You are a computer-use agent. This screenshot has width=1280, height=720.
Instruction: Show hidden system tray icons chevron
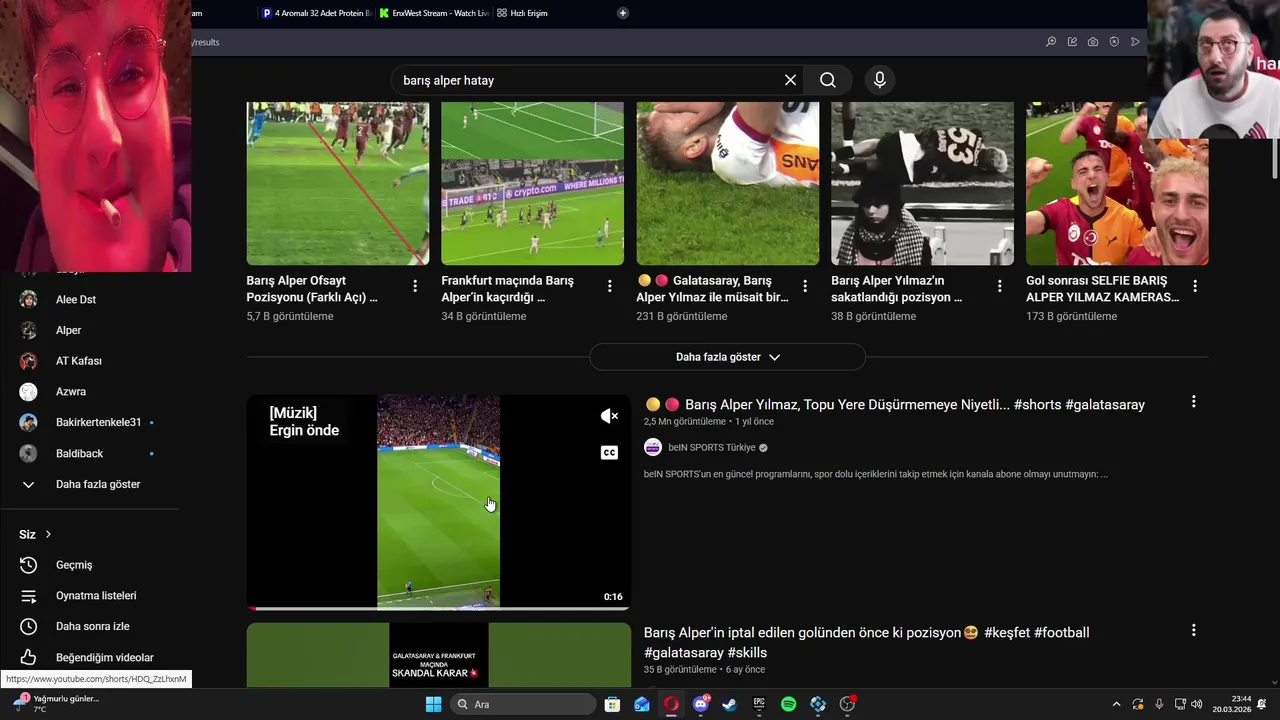(x=1116, y=704)
